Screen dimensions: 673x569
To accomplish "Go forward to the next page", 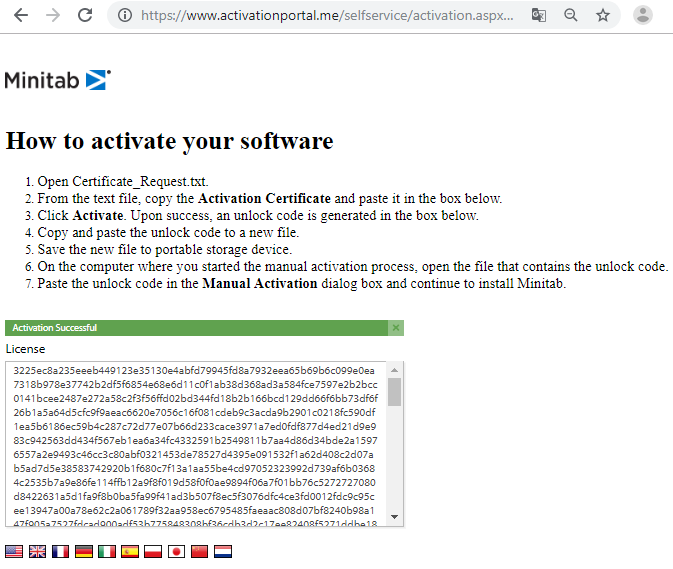I will pyautogui.click(x=53, y=15).
